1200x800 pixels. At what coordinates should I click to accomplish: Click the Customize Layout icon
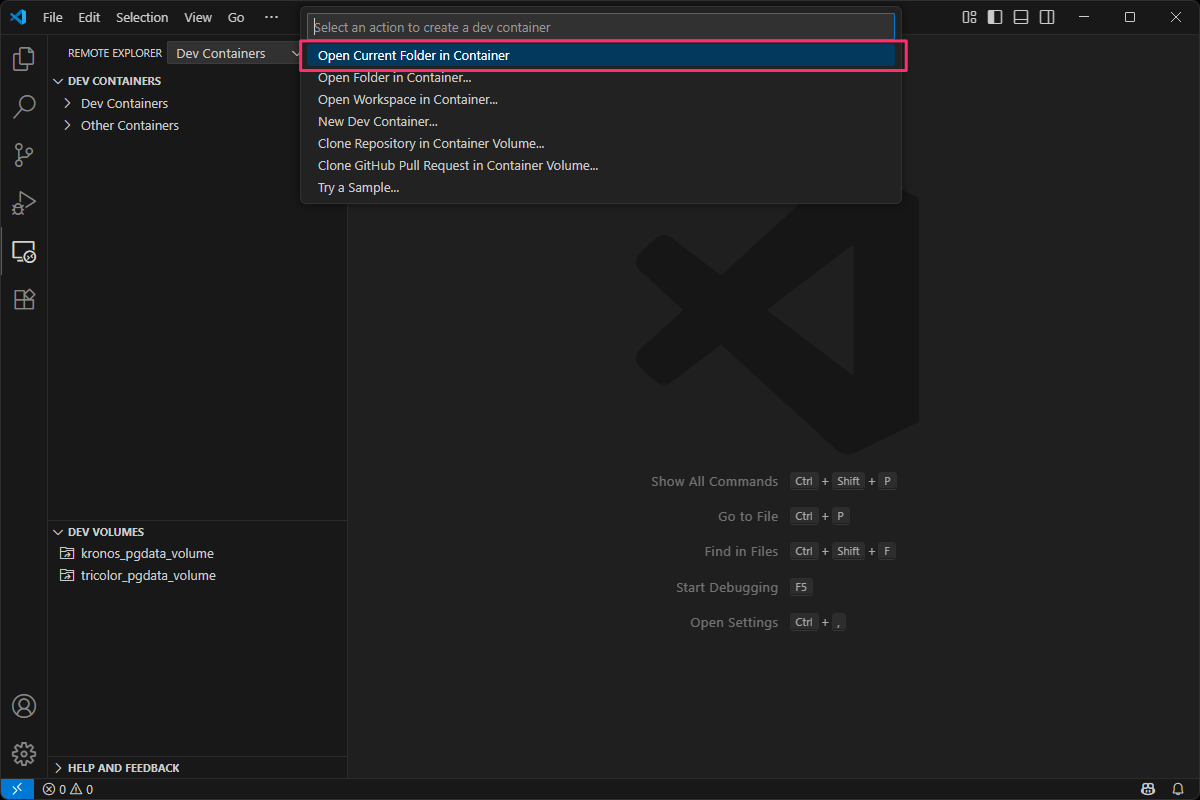coord(969,17)
